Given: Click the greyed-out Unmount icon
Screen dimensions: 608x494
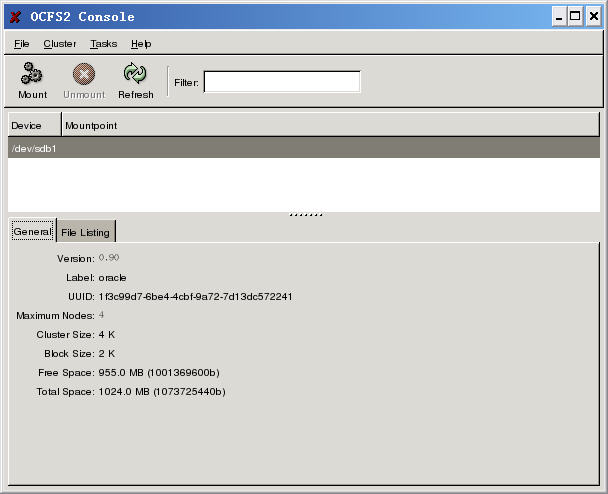Looking at the screenshot, I should coord(84,74).
